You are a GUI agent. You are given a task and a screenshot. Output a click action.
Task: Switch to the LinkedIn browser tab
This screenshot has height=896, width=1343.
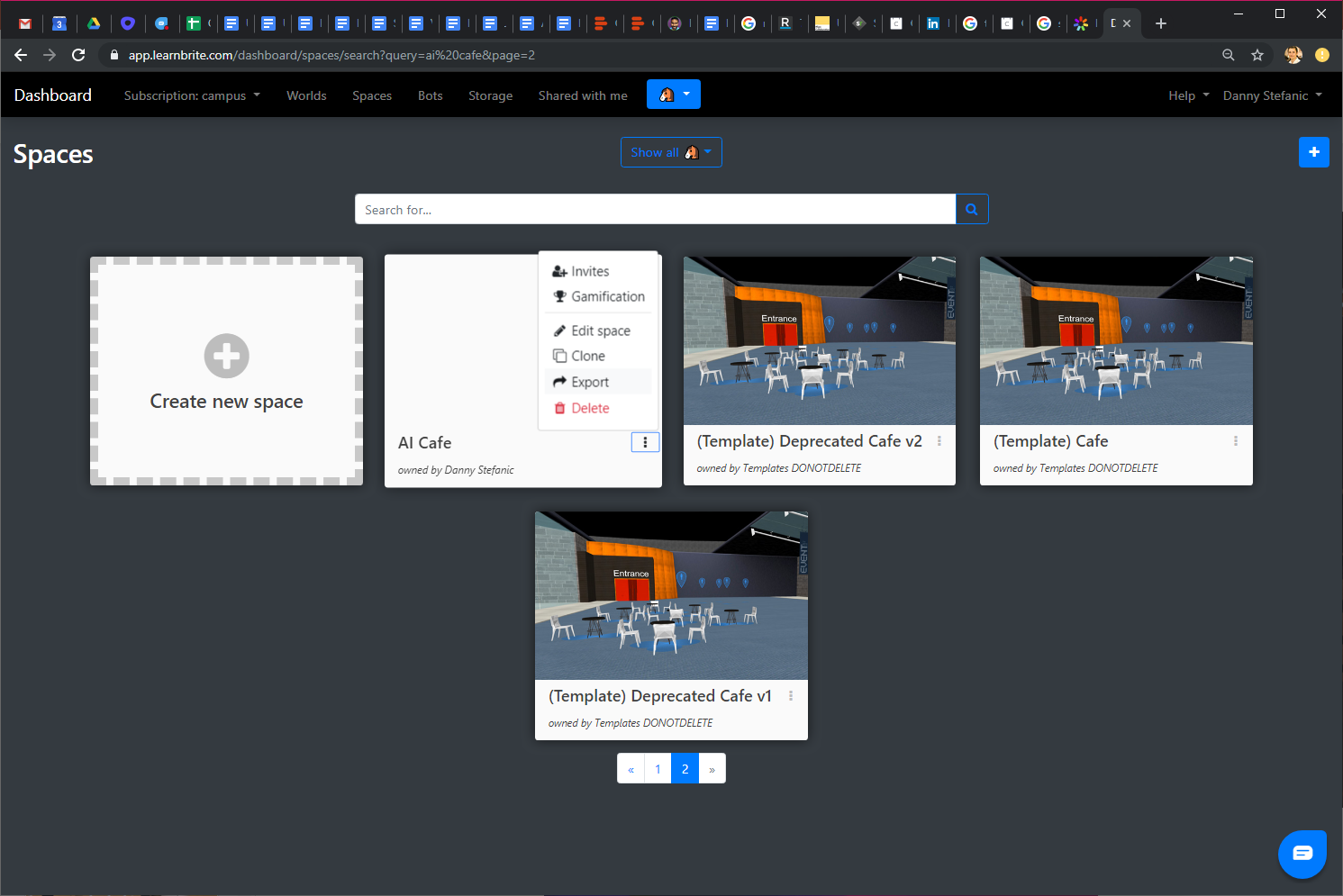click(933, 23)
